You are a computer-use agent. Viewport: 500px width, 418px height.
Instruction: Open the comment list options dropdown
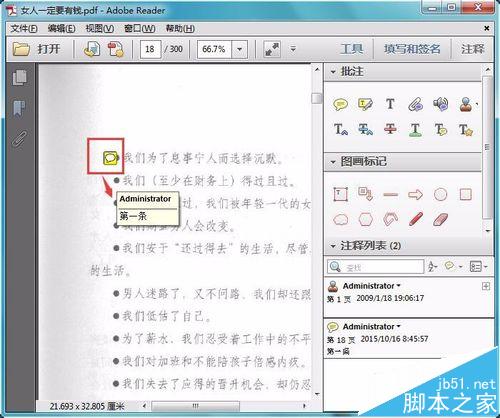coord(478,267)
